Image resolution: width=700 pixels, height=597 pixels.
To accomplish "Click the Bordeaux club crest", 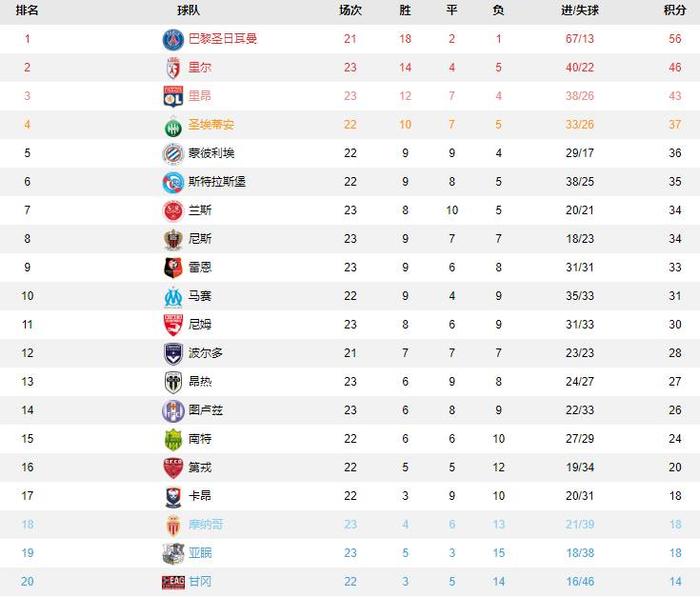I will click(173, 354).
